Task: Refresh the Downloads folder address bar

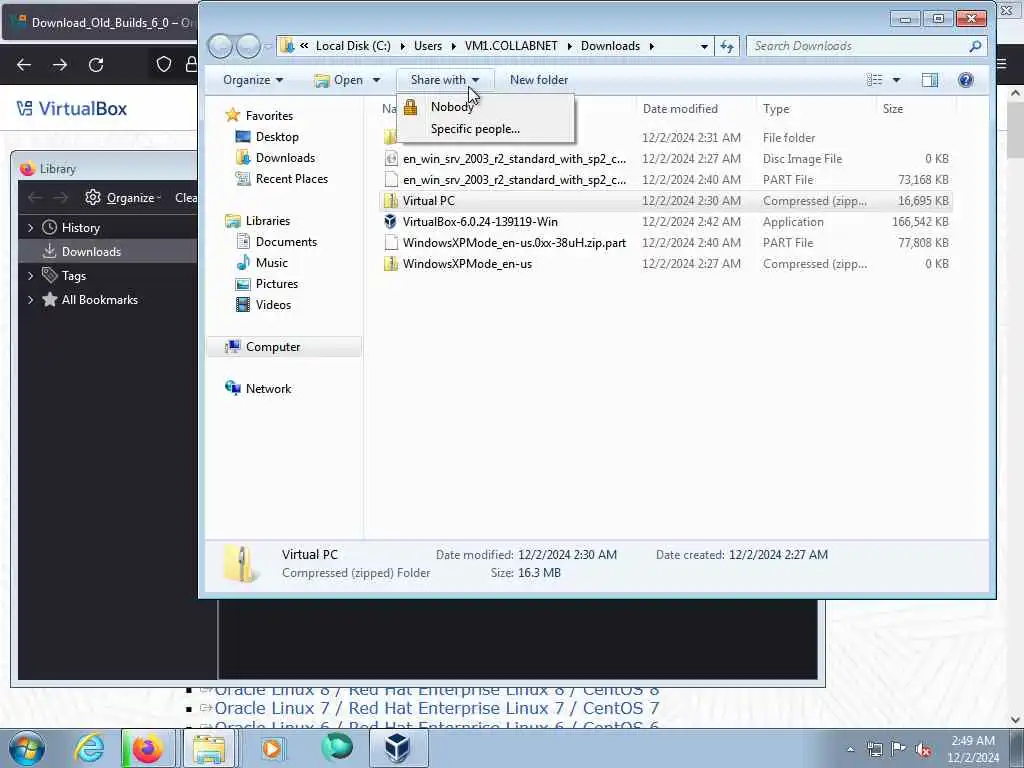Action: click(726, 46)
